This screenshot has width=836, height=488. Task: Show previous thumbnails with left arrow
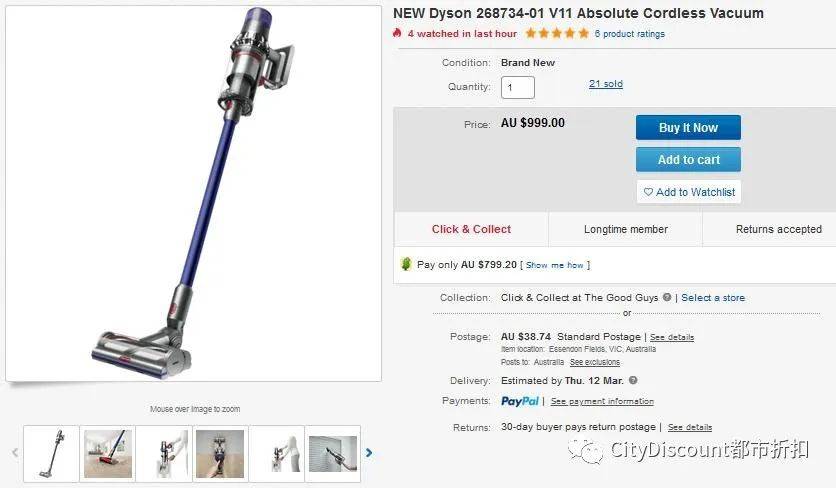[15, 453]
